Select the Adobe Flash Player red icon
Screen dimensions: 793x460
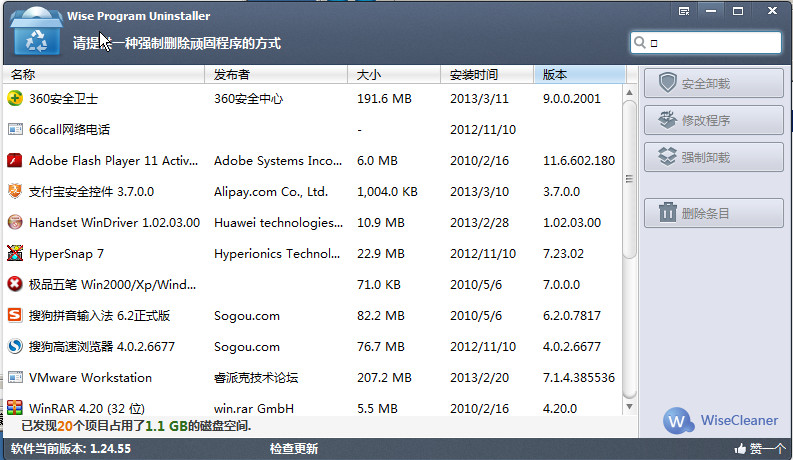click(x=15, y=160)
